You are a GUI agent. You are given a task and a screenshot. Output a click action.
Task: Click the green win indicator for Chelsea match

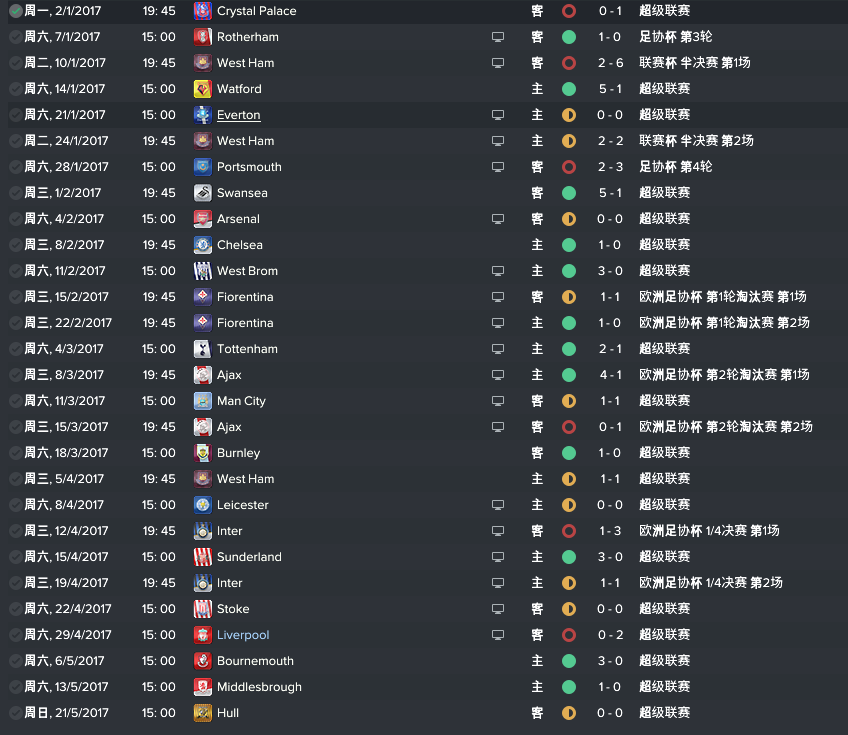(568, 245)
